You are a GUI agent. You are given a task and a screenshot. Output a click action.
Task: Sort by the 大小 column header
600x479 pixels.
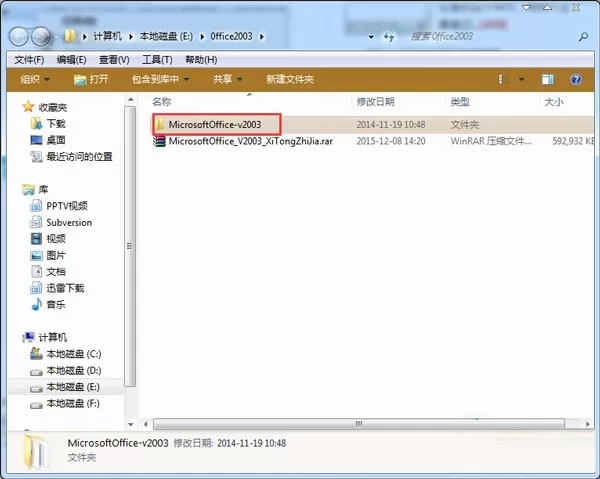click(x=554, y=102)
